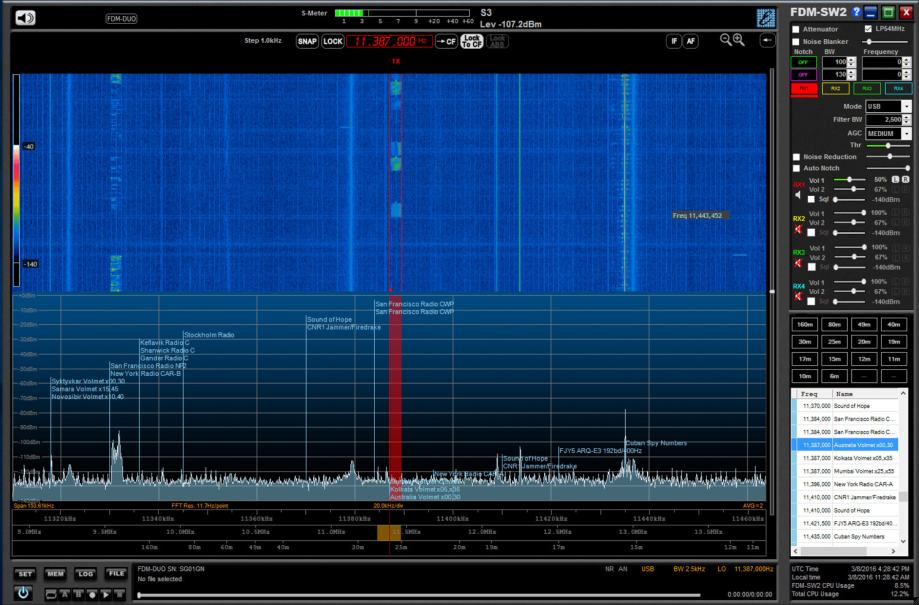Enable the Attenuator checkbox
This screenshot has width=919, height=605.
coord(796,29)
